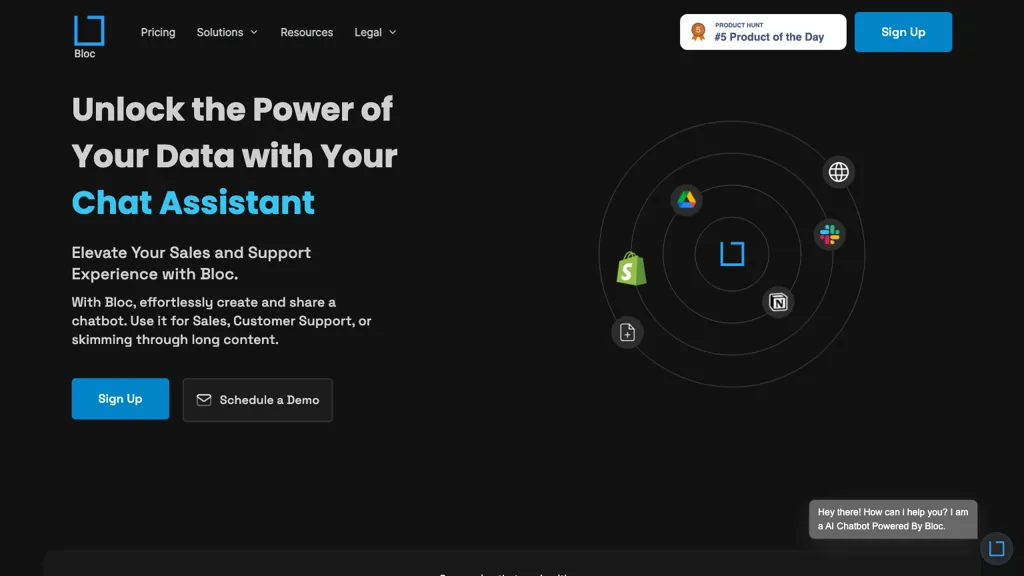Image resolution: width=1024 pixels, height=576 pixels.
Task: Click the globe website icon
Action: click(839, 172)
